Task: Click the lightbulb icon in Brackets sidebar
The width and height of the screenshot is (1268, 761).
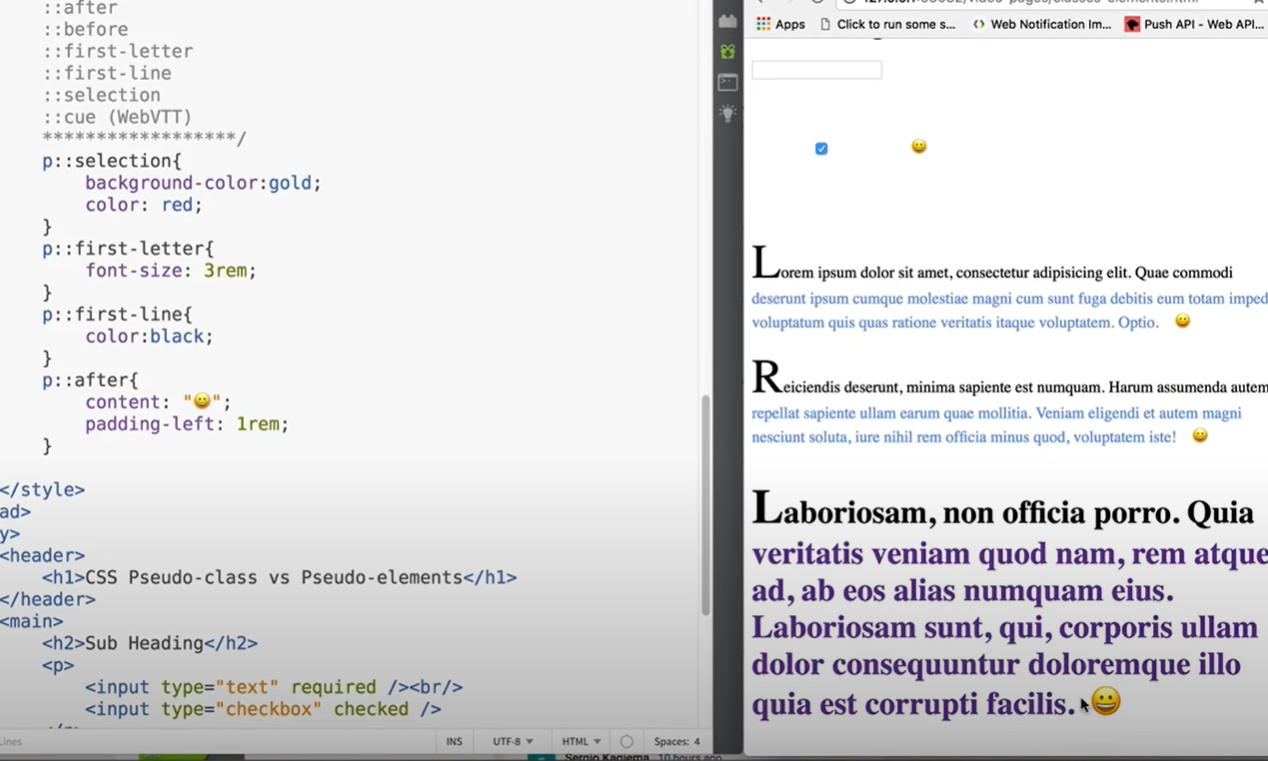Action: pyautogui.click(x=728, y=113)
